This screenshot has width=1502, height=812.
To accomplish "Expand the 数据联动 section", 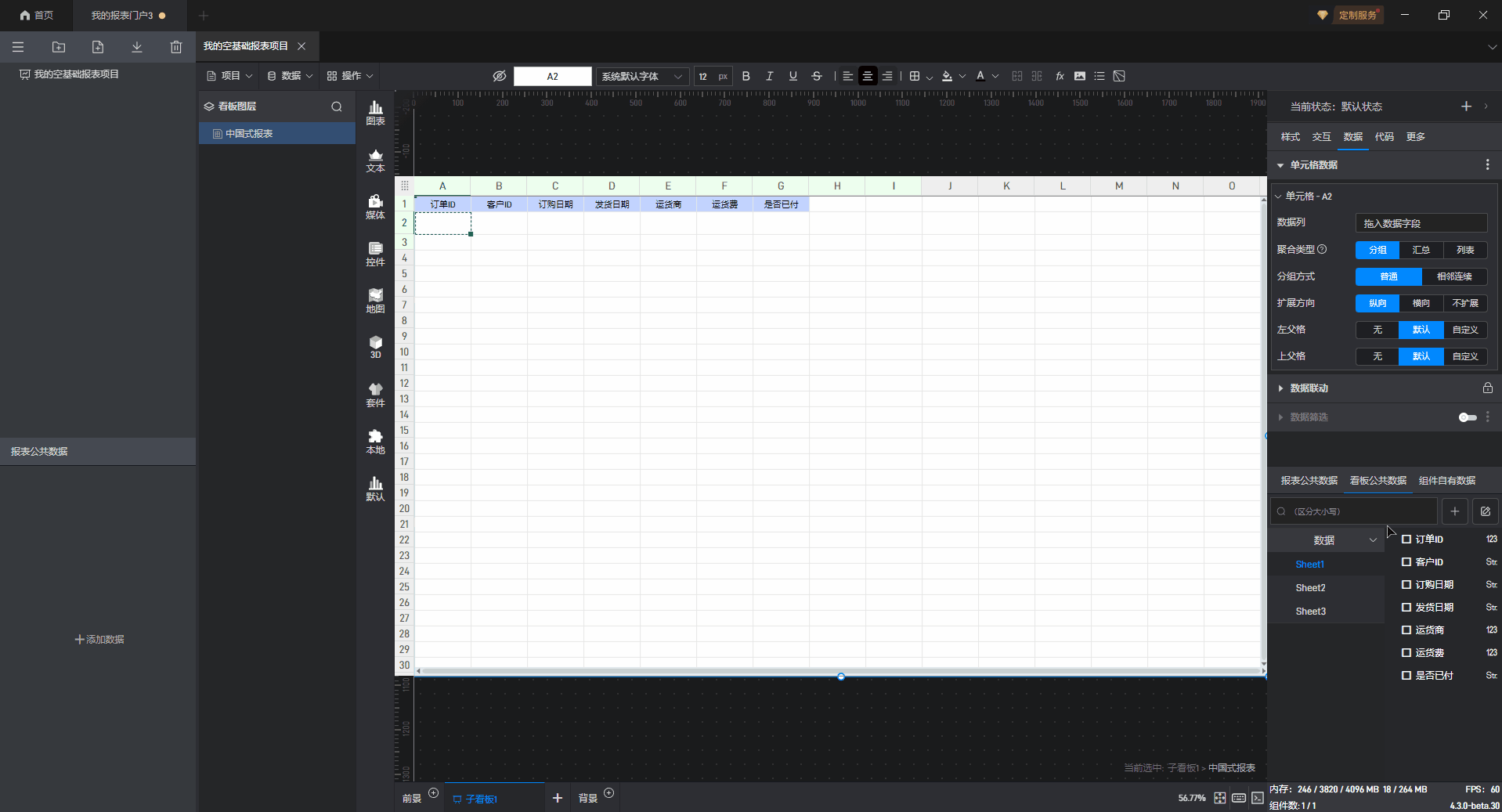I will pyautogui.click(x=1309, y=388).
